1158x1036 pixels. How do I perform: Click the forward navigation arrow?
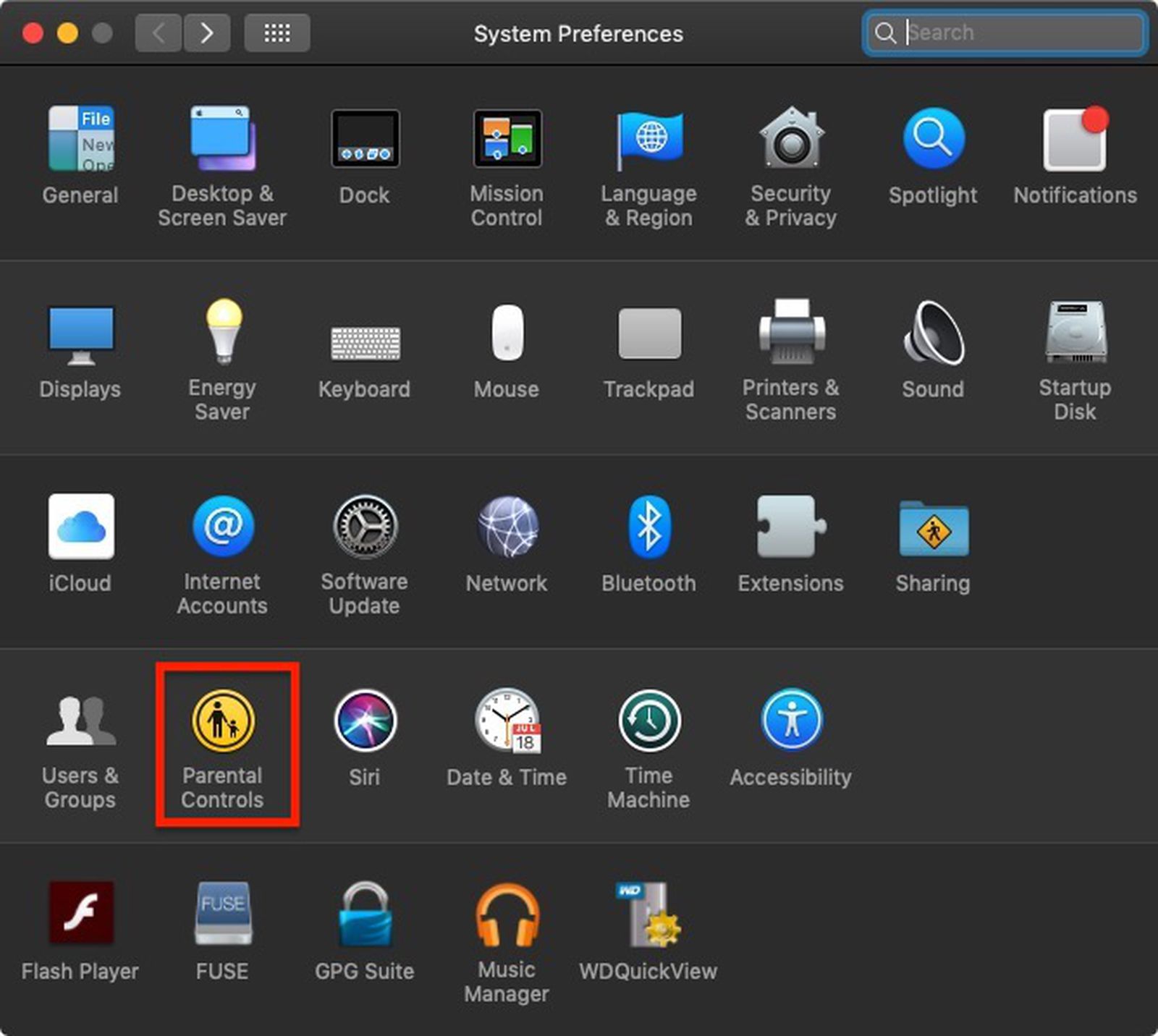pos(207,33)
